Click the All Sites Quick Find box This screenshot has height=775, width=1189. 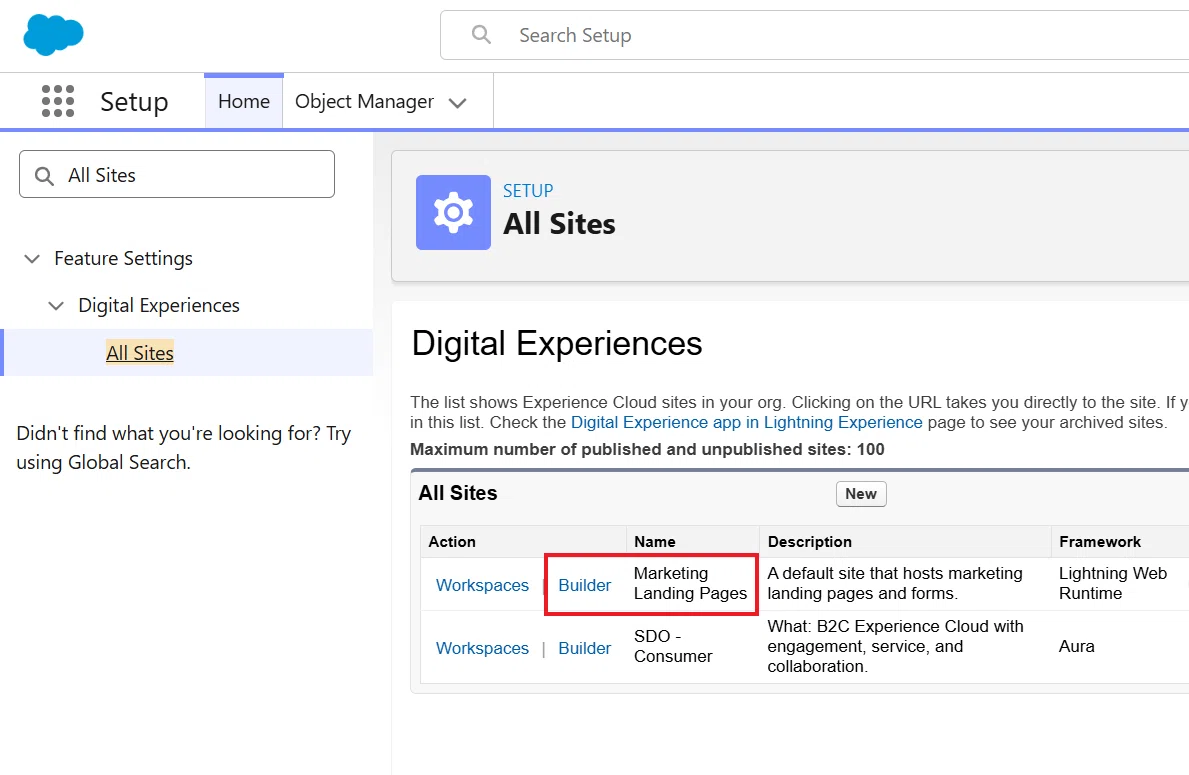[177, 174]
